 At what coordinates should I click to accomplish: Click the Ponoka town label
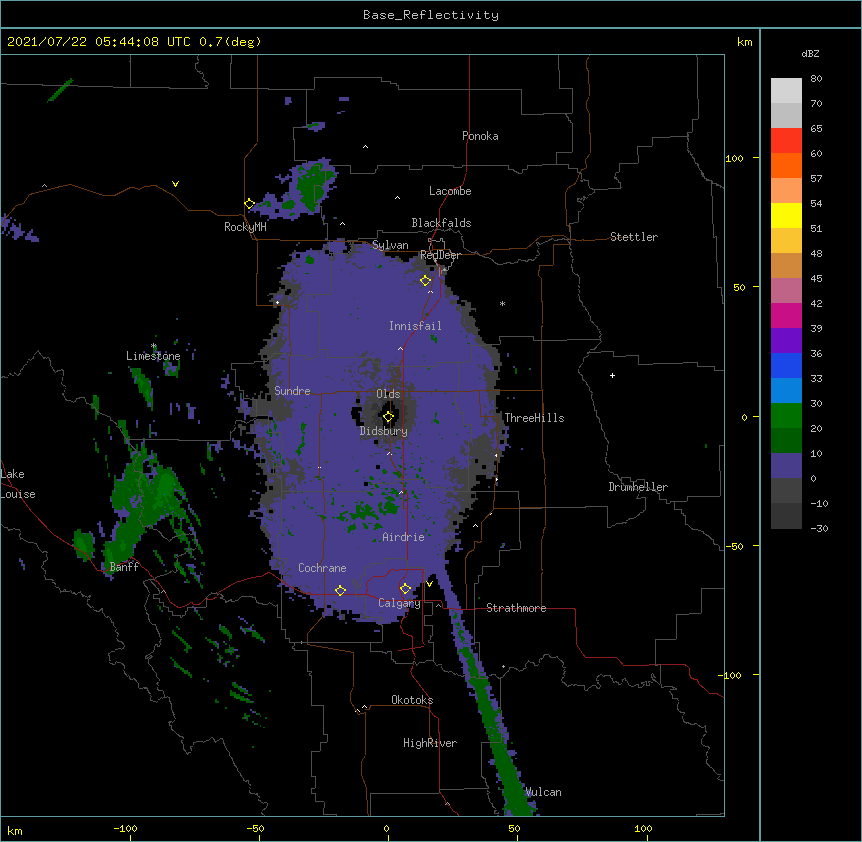(480, 136)
